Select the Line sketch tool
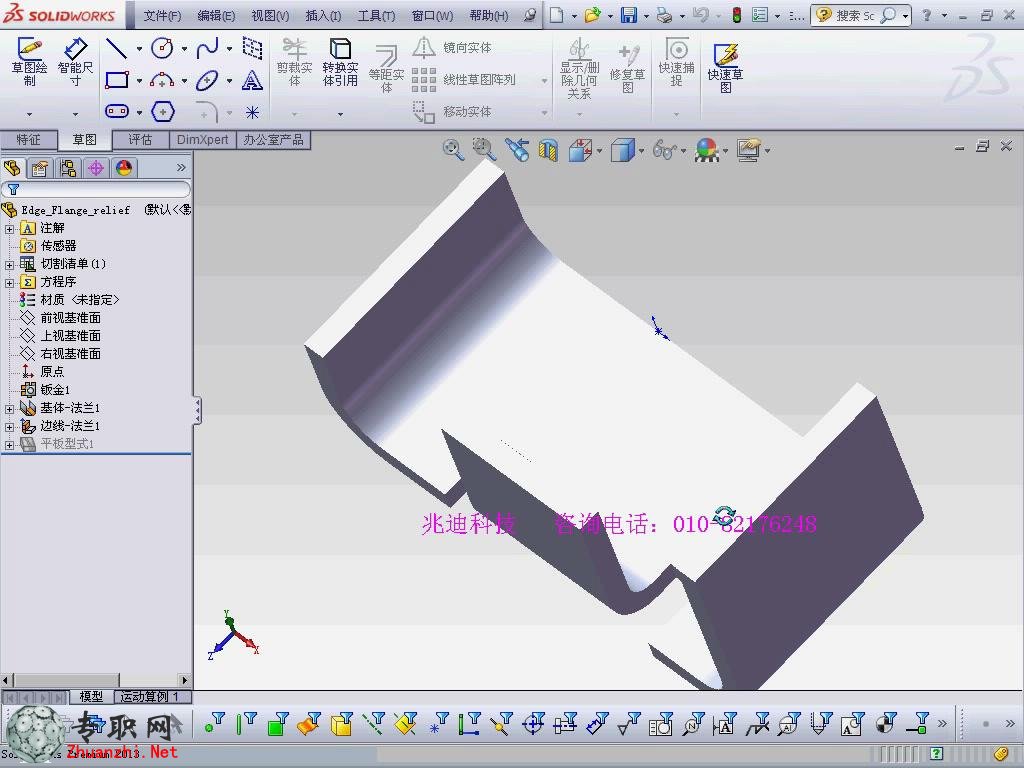This screenshot has height=768, width=1024. click(x=116, y=48)
